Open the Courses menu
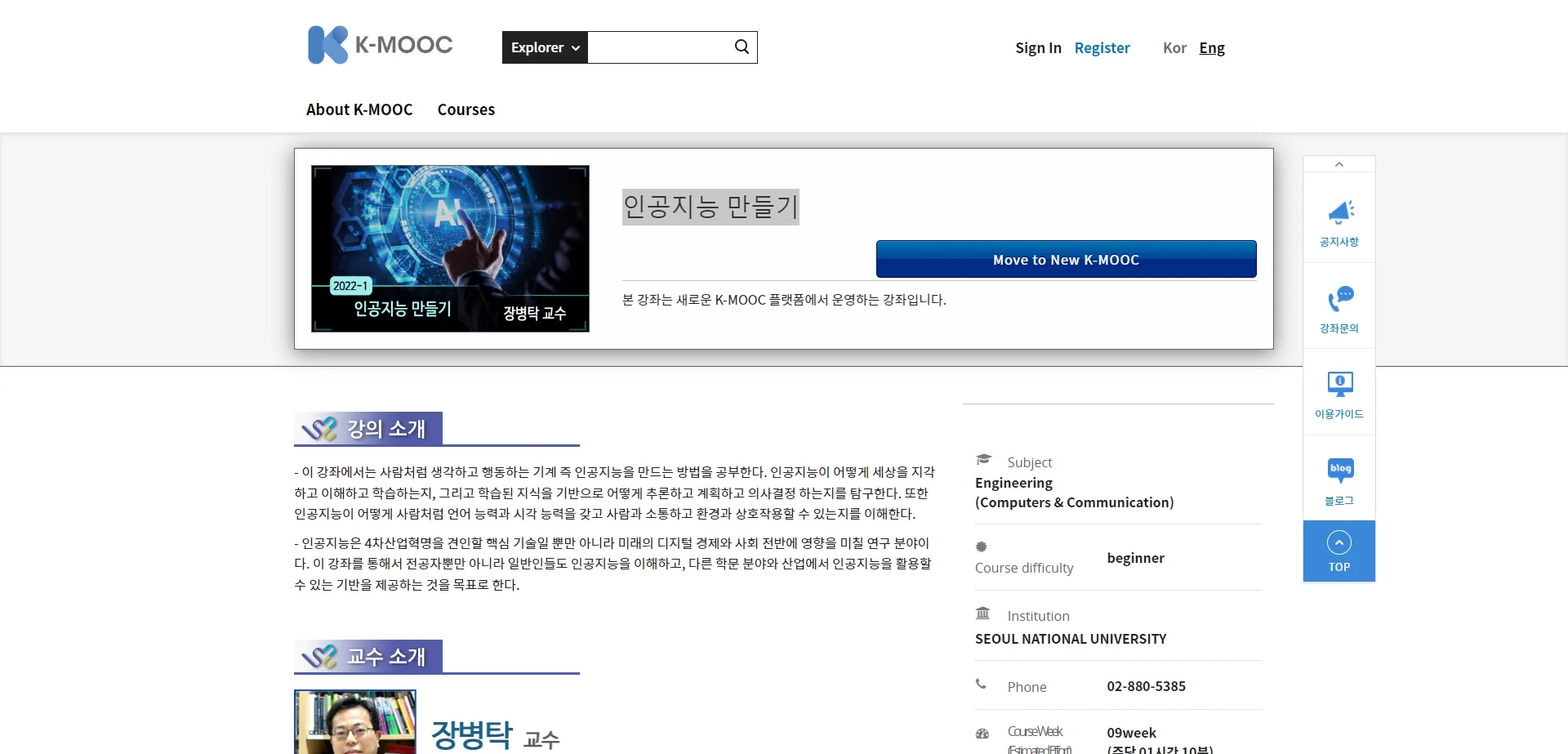Viewport: 1568px width, 754px height. point(466,109)
